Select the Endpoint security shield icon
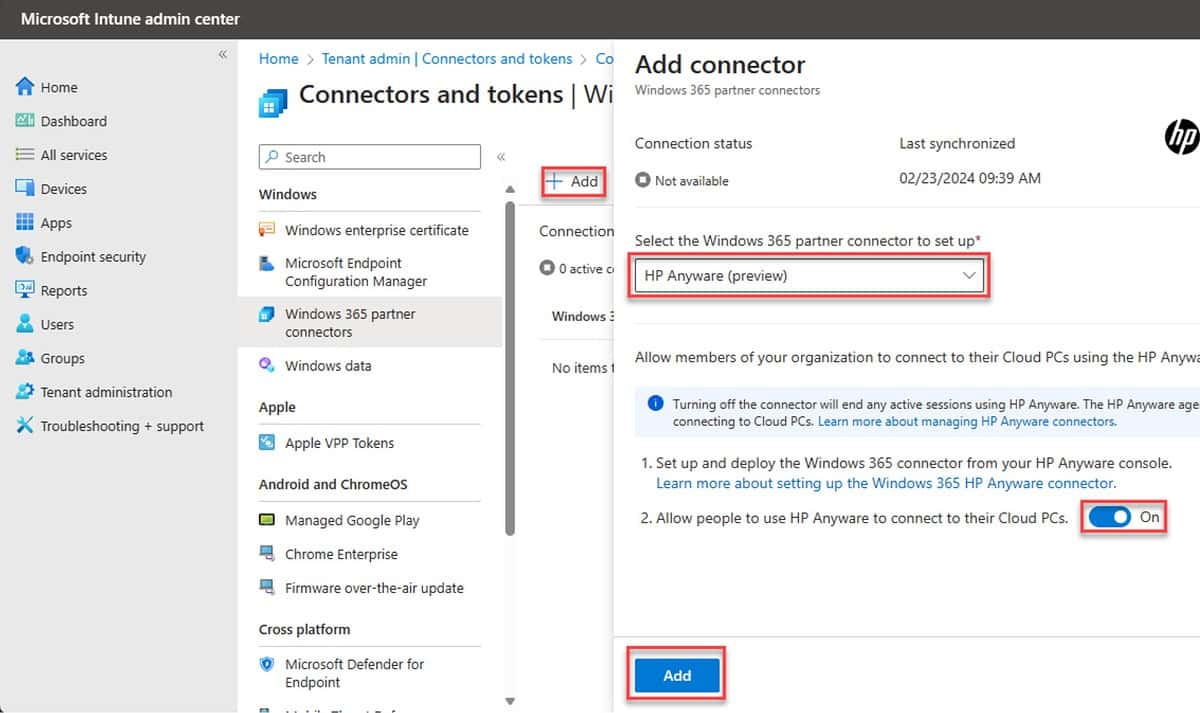The height and width of the screenshot is (713, 1200). pos(25,256)
